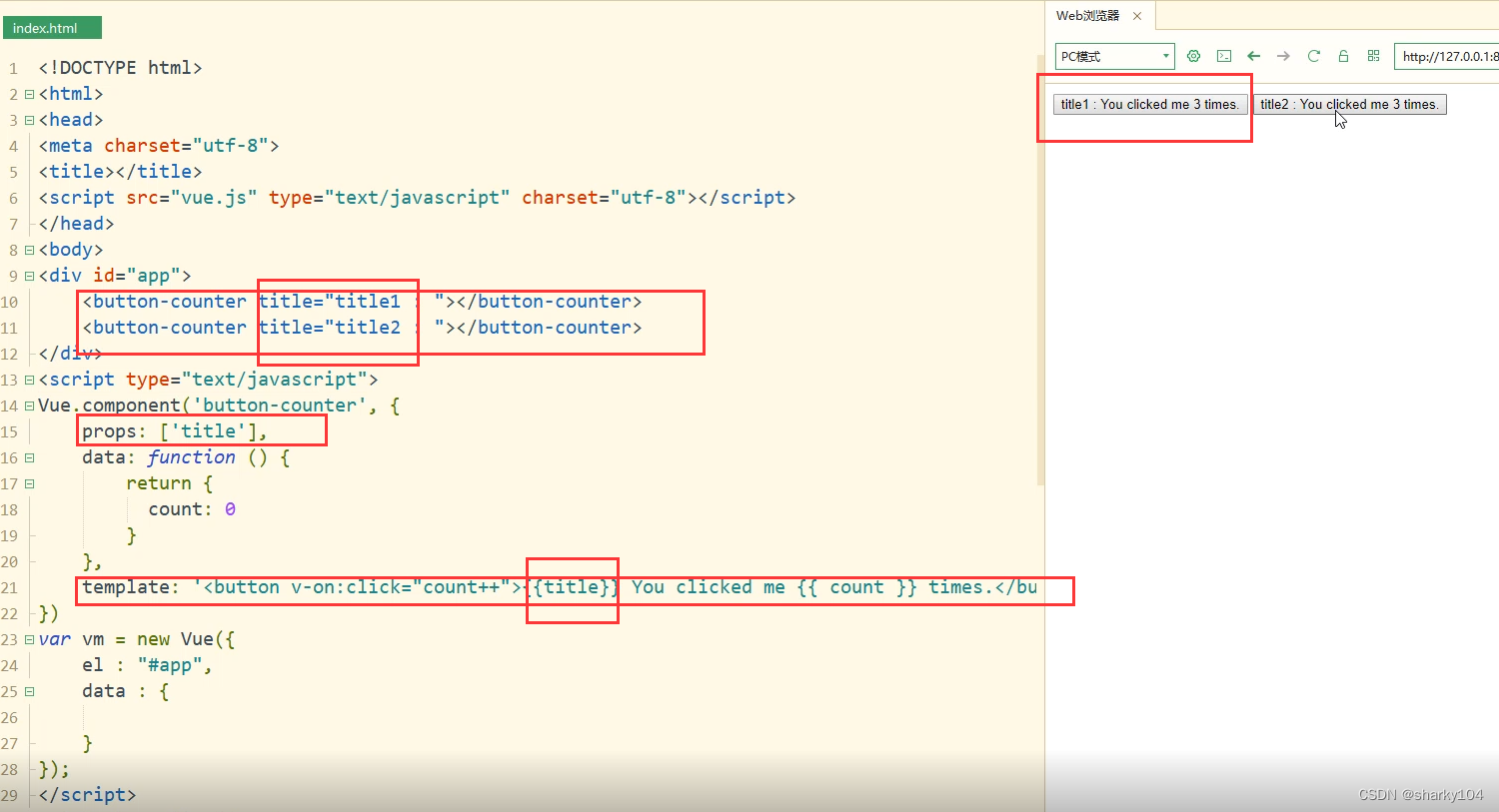Click the count: 0 line
Viewport: 1499px width, 812px height.
192,509
